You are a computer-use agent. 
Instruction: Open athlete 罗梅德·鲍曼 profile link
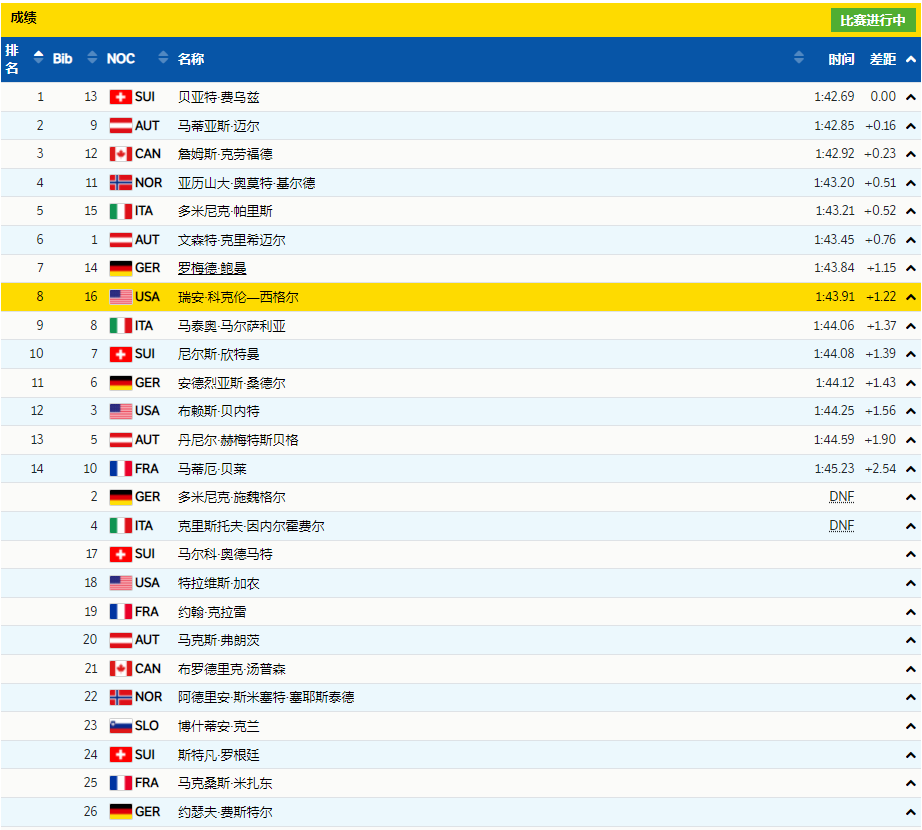click(211, 268)
